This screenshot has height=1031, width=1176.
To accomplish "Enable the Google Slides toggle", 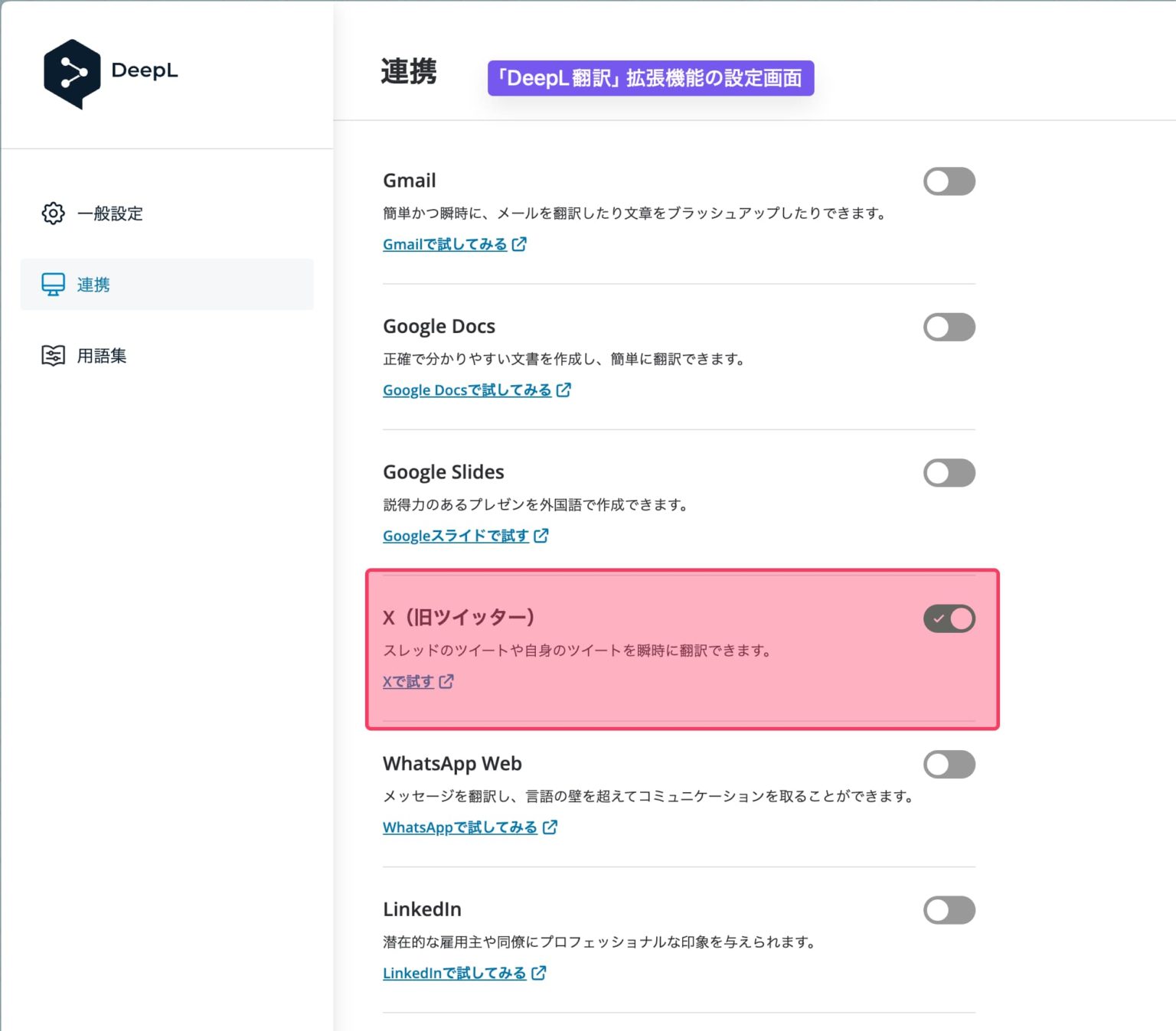I will pos(949,472).
